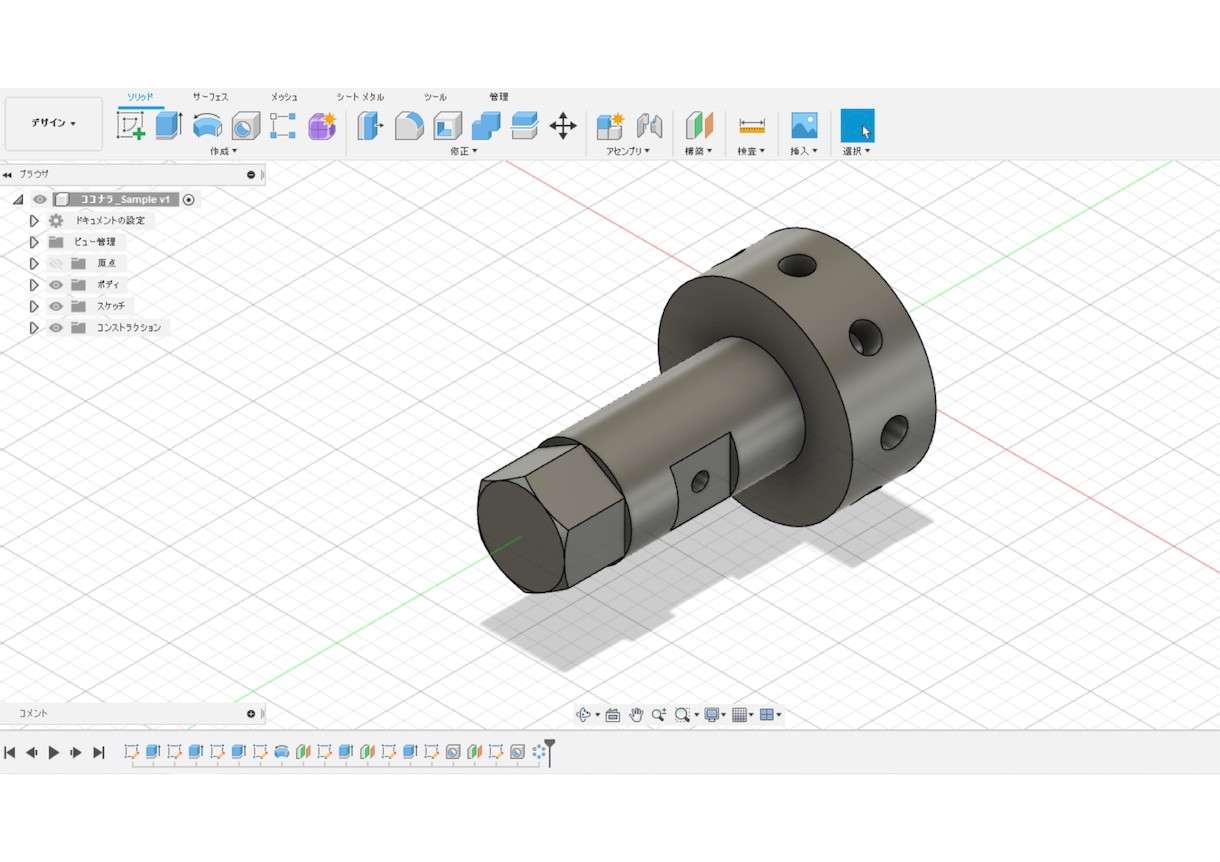Viewport: 1220px width, 862px height.
Task: Select the Offset Face tool
Action: click(x=524, y=126)
